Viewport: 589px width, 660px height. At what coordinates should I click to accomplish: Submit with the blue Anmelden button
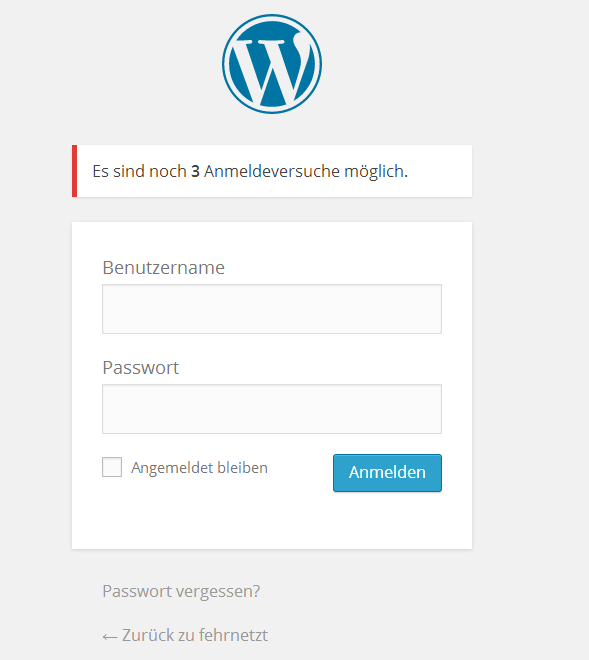[387, 473]
